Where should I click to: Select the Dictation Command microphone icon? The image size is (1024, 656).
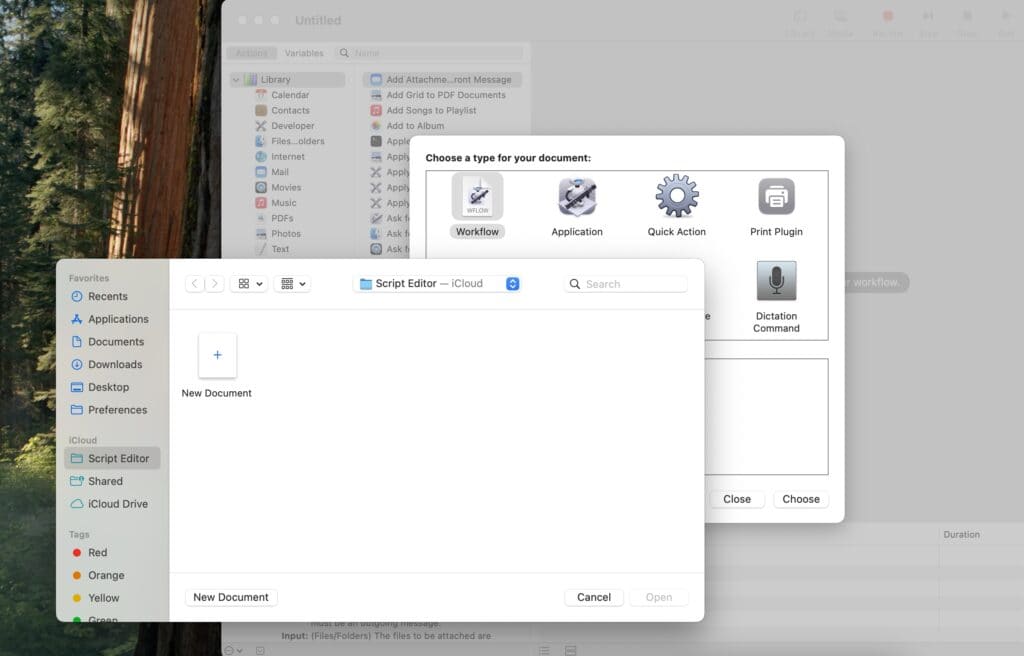[776, 282]
